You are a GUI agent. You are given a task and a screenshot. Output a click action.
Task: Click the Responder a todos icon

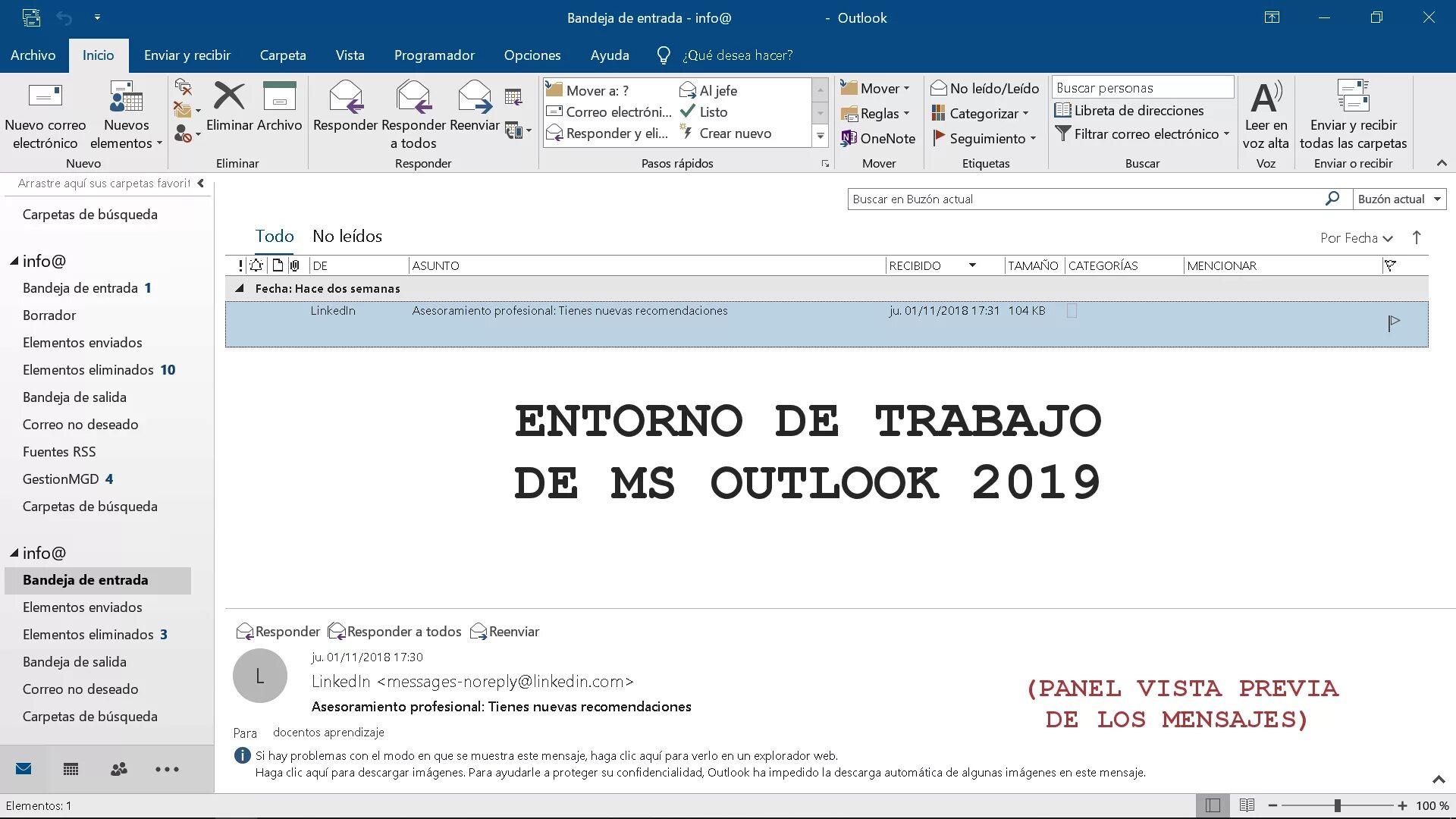tap(413, 97)
